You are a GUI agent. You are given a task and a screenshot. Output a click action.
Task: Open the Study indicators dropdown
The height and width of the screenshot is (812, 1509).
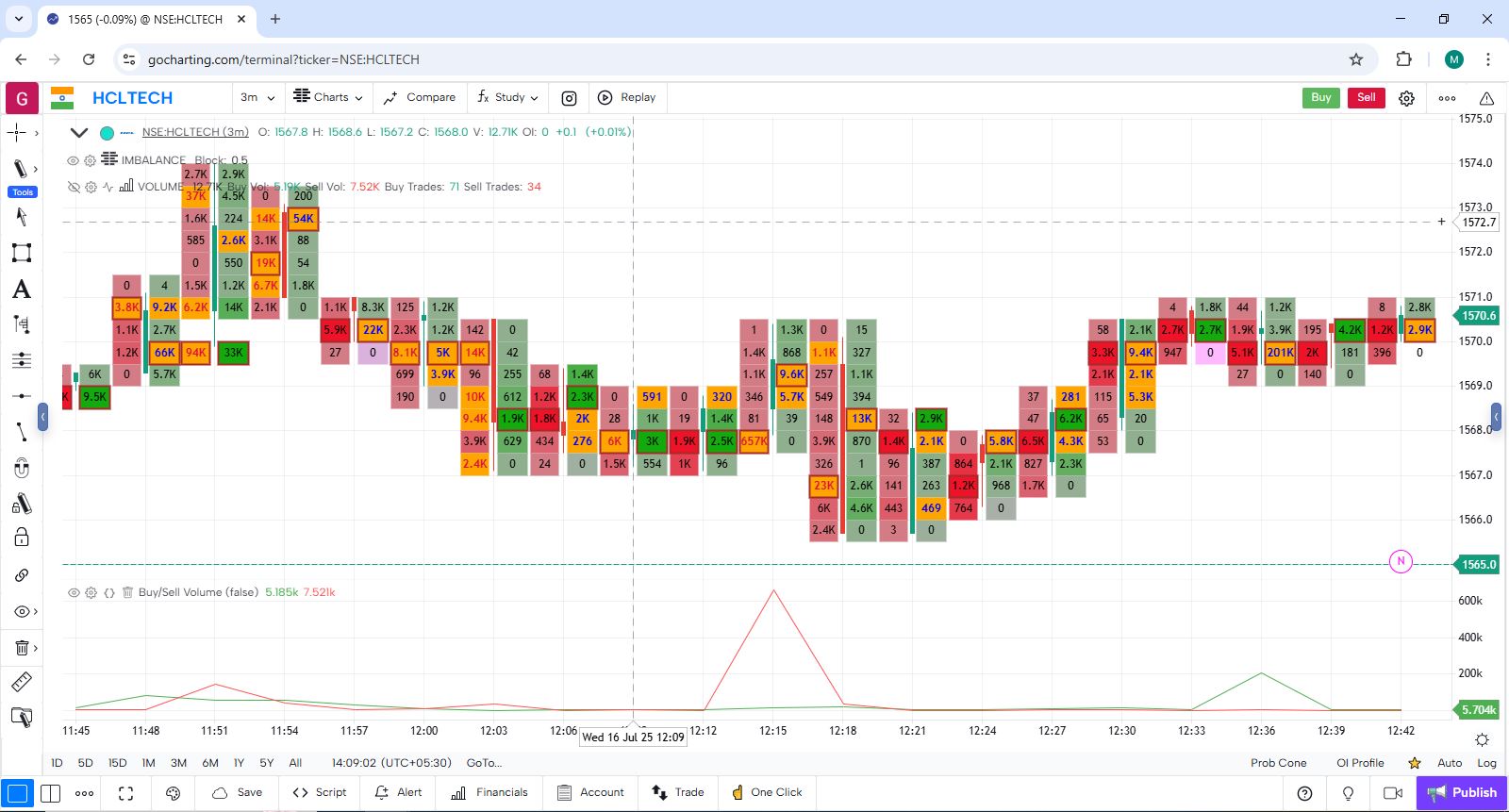(508, 98)
